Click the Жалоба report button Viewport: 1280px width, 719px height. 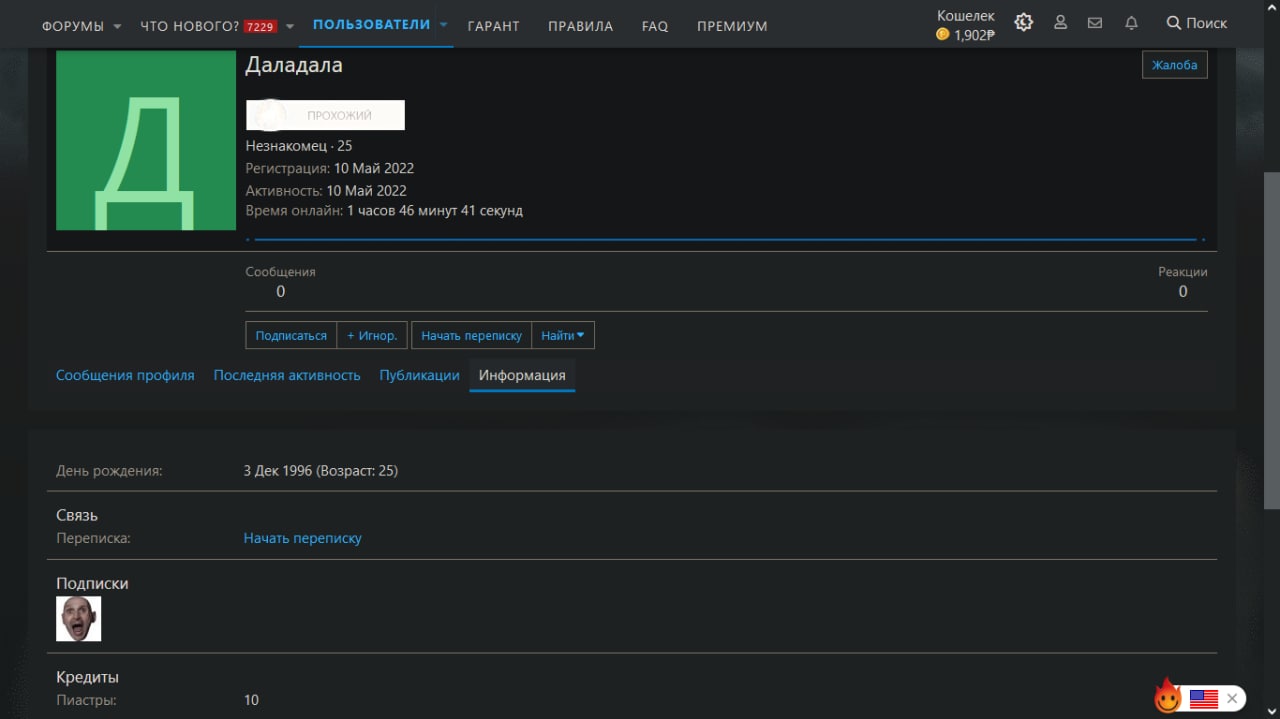[x=1175, y=65]
